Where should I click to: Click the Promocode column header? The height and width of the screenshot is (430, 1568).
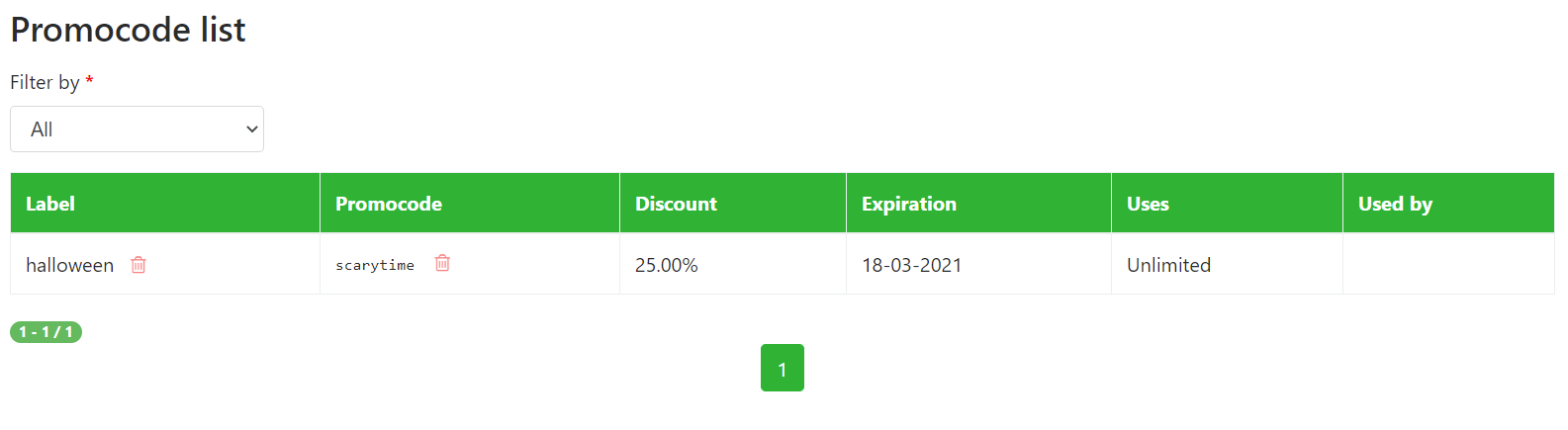pos(389,204)
